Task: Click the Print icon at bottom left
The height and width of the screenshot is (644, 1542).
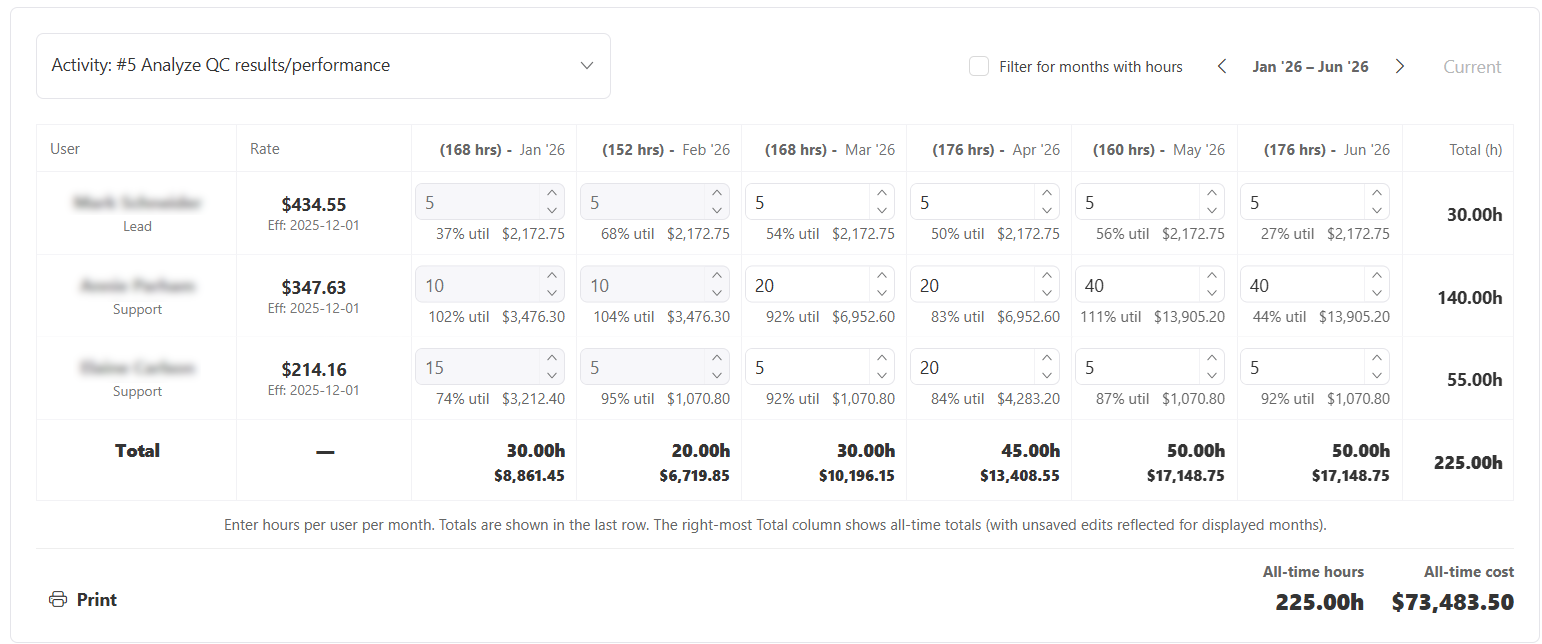Action: tap(57, 599)
